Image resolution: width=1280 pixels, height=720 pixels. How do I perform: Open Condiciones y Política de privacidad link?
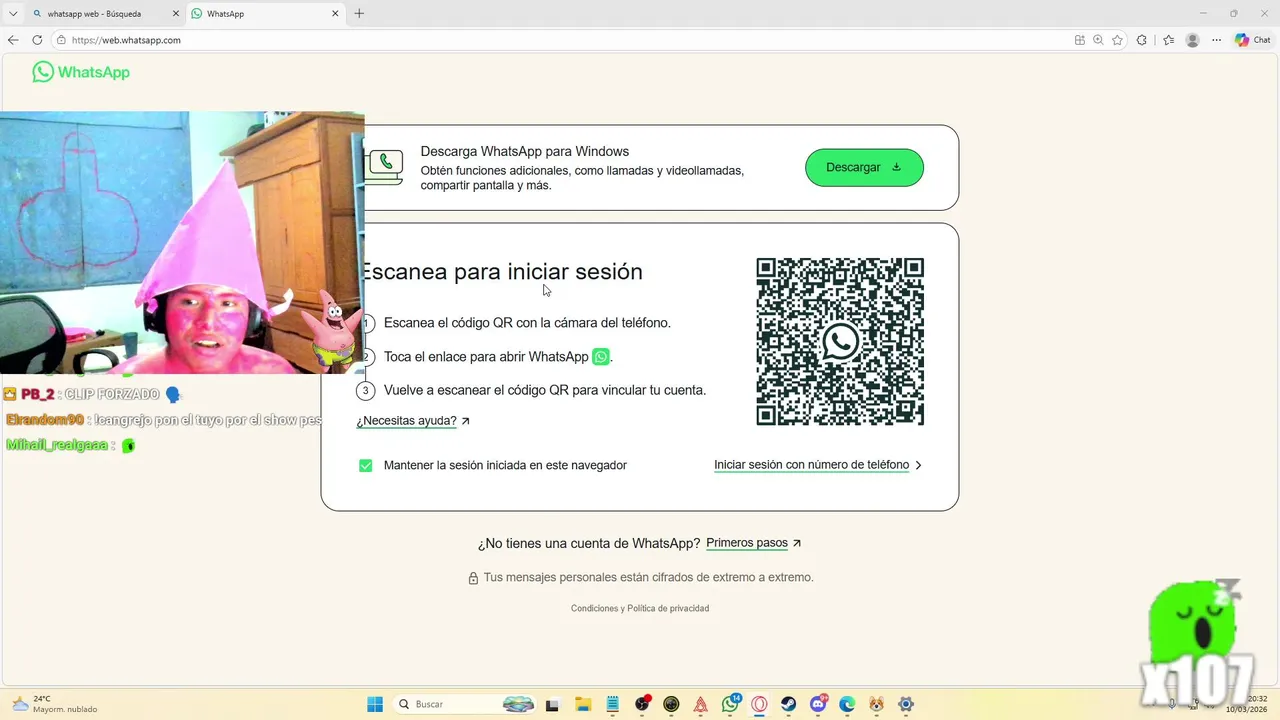640,608
